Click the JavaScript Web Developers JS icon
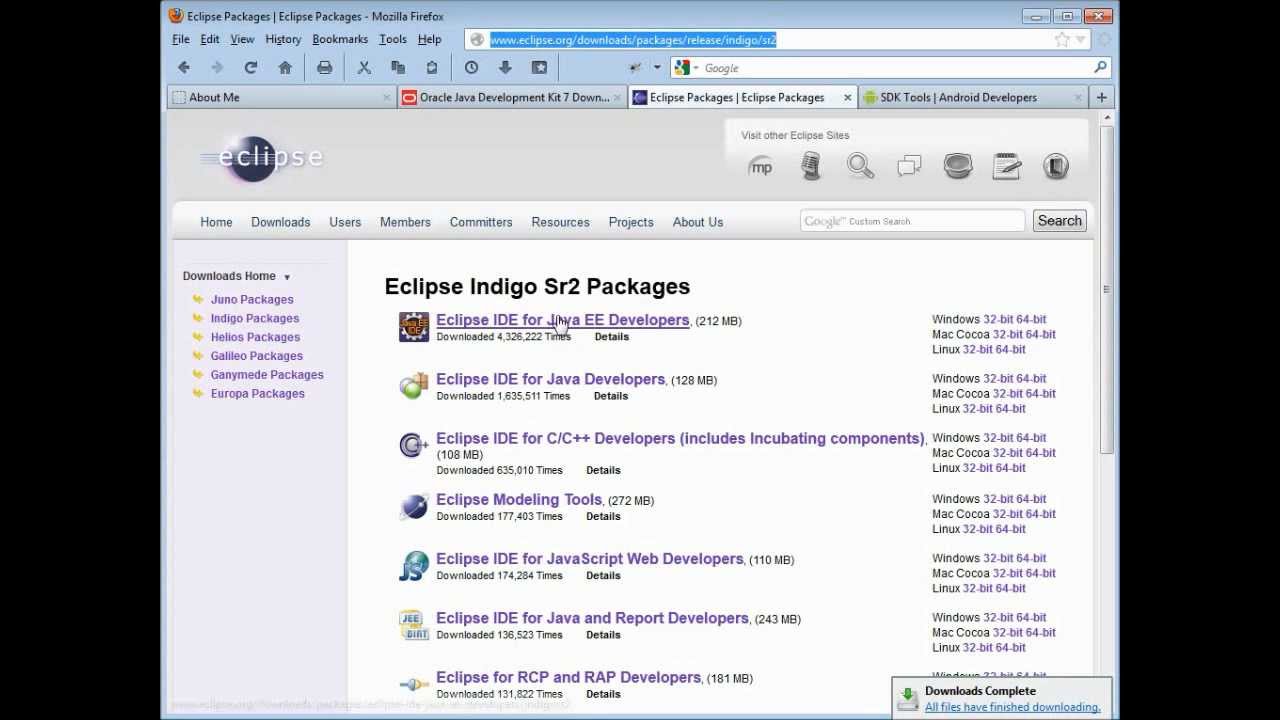1280x720 pixels. [413, 566]
